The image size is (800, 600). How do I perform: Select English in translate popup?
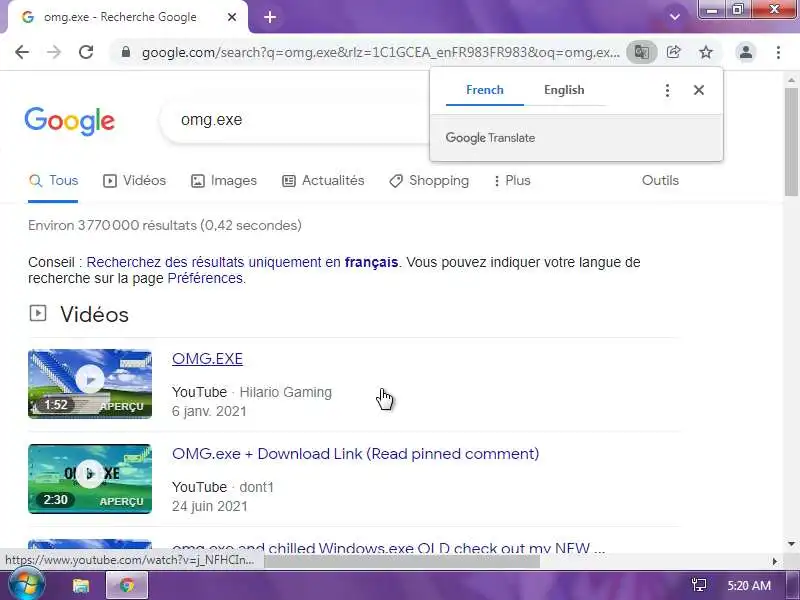[564, 90]
